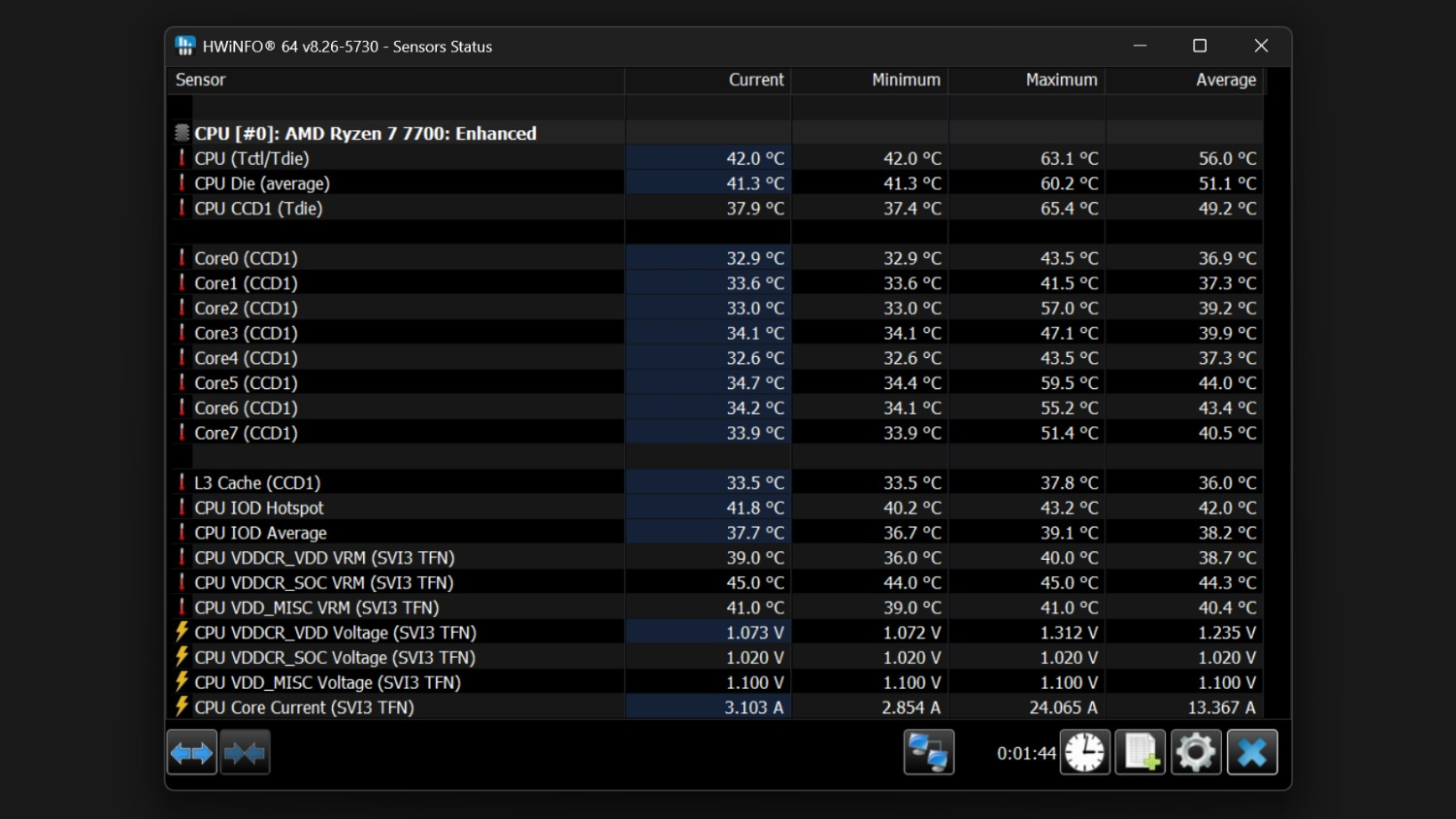Close sensors with the blue X button
1456x819 pixels.
click(1252, 753)
